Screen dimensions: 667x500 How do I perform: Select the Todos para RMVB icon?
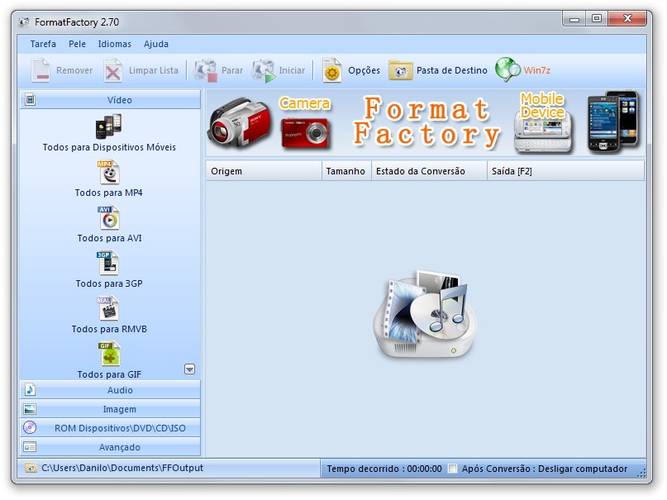(x=108, y=309)
